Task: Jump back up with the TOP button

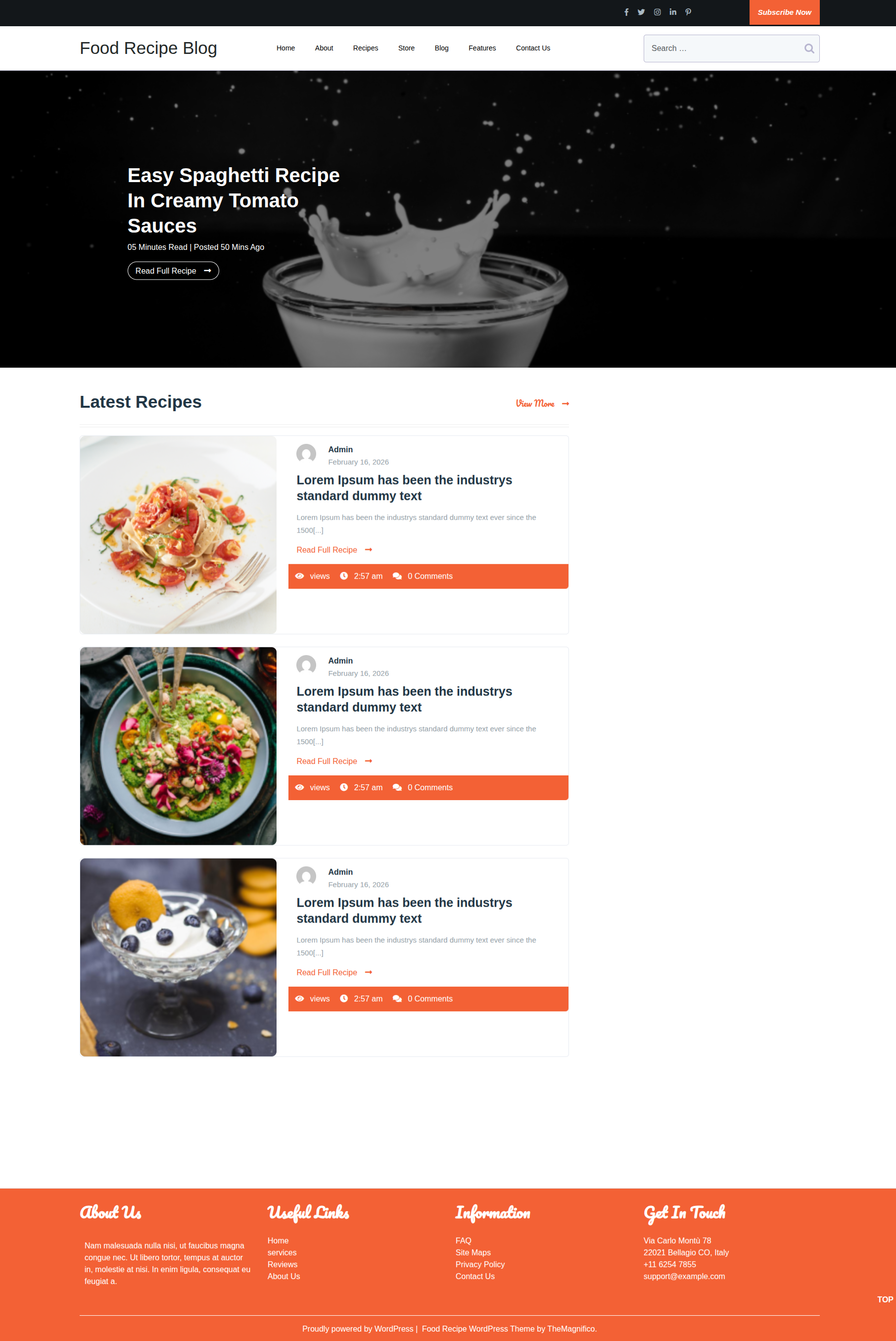Action: point(885,1299)
